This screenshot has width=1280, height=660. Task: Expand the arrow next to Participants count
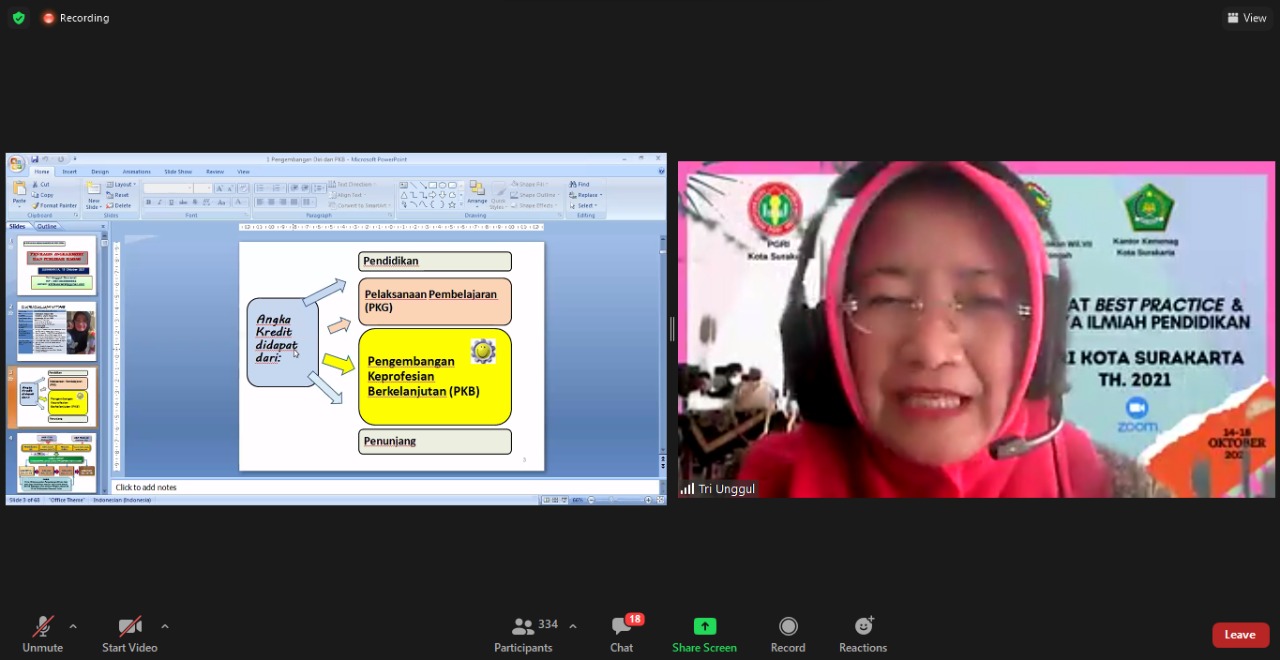click(573, 627)
